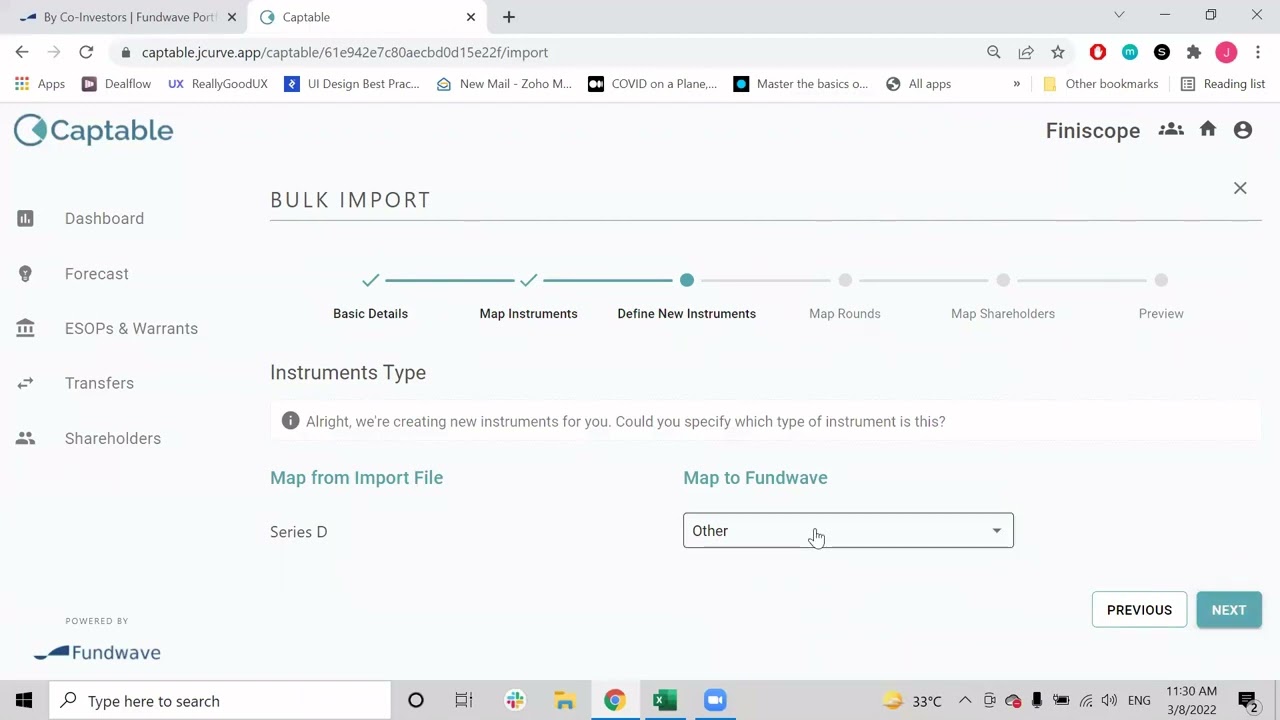Open the user account profile icon
This screenshot has width=1280, height=720.
pos(1243,130)
